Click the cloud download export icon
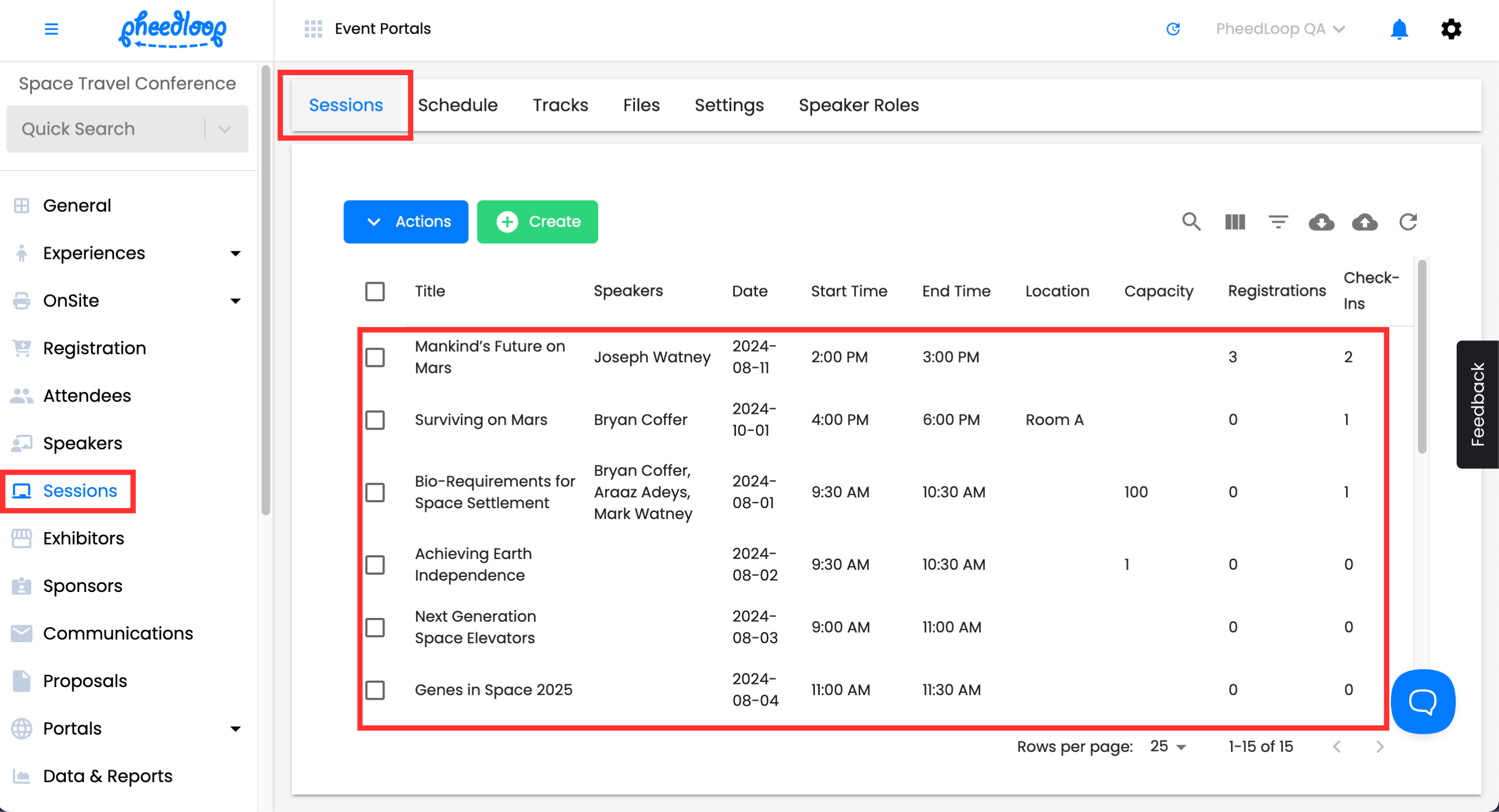This screenshot has width=1499, height=812. [1321, 222]
